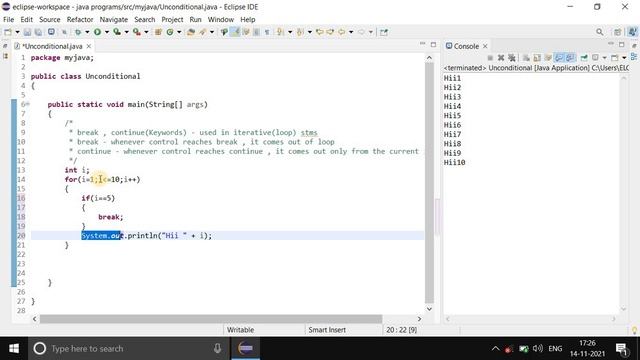The height and width of the screenshot is (360, 640).
Task: Switch to the Java perspective icon
Action: 632,32
